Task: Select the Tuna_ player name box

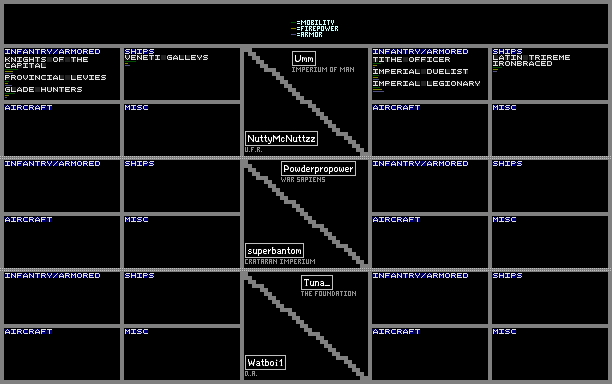Action: click(x=317, y=283)
